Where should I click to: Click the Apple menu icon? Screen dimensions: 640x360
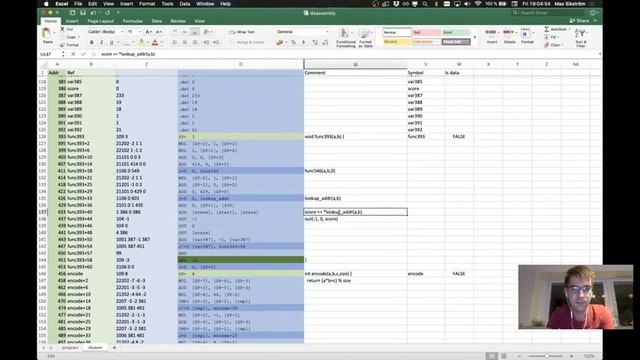point(46,4)
